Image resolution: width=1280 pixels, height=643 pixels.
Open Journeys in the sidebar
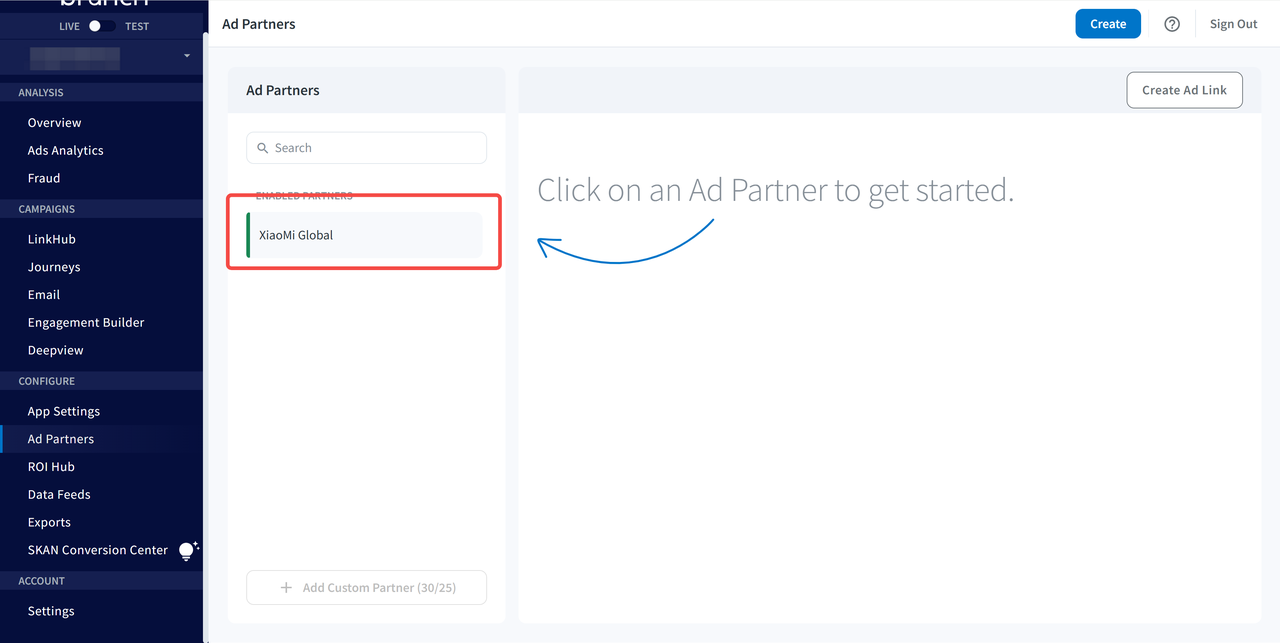pos(54,267)
